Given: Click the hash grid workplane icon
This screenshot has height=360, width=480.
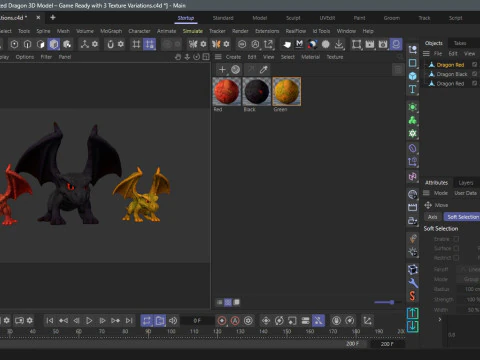Looking at the screenshot, I should coord(136,44).
